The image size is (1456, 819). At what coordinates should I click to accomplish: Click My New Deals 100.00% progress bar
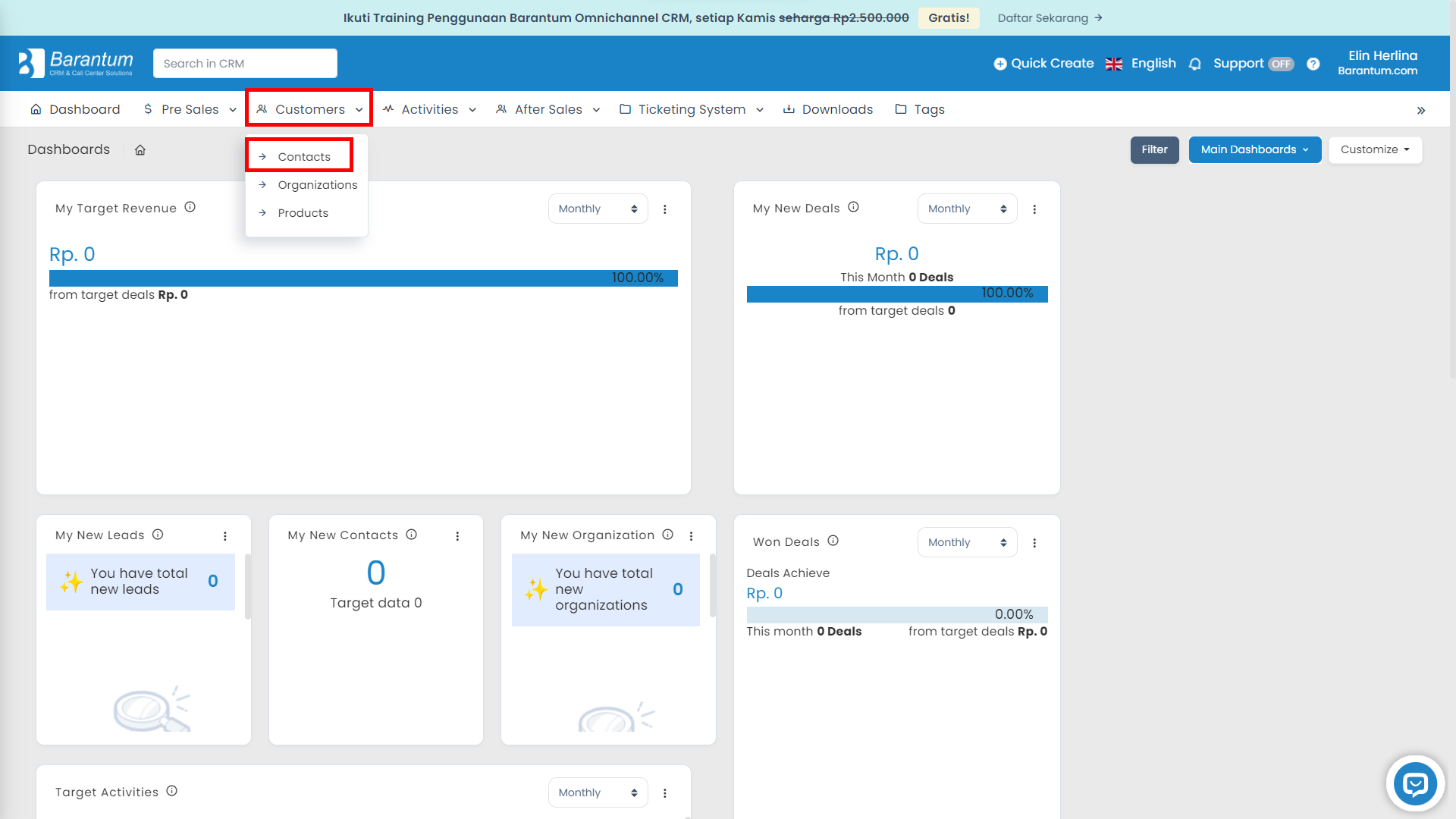point(897,293)
